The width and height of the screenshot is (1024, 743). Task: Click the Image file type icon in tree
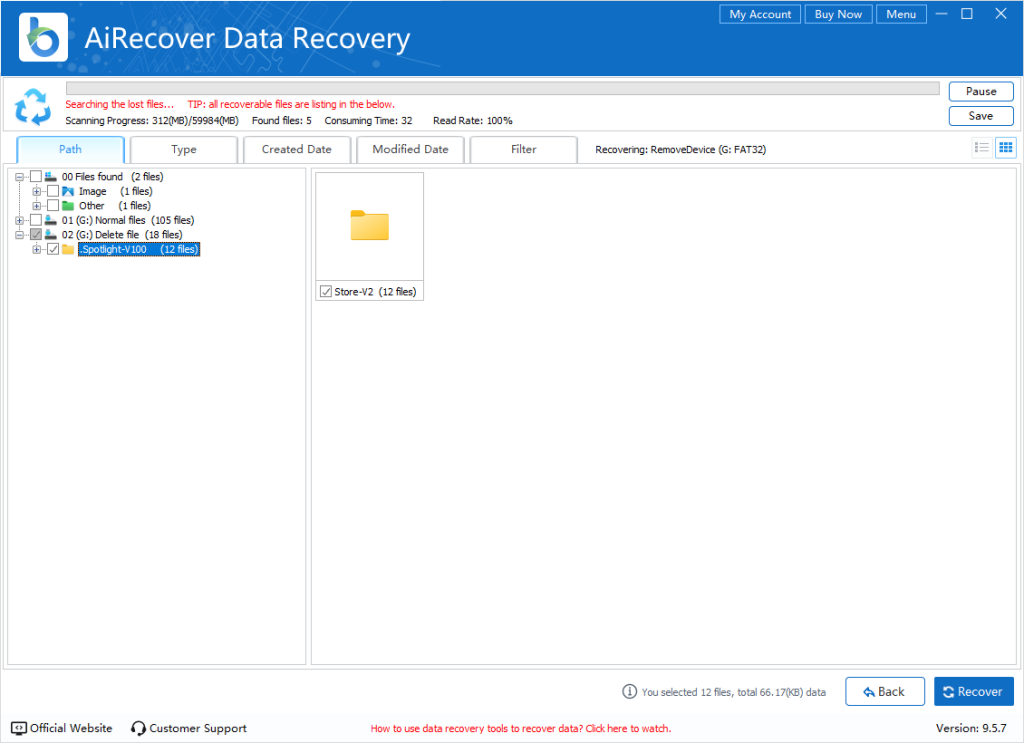pyautogui.click(x=70, y=190)
